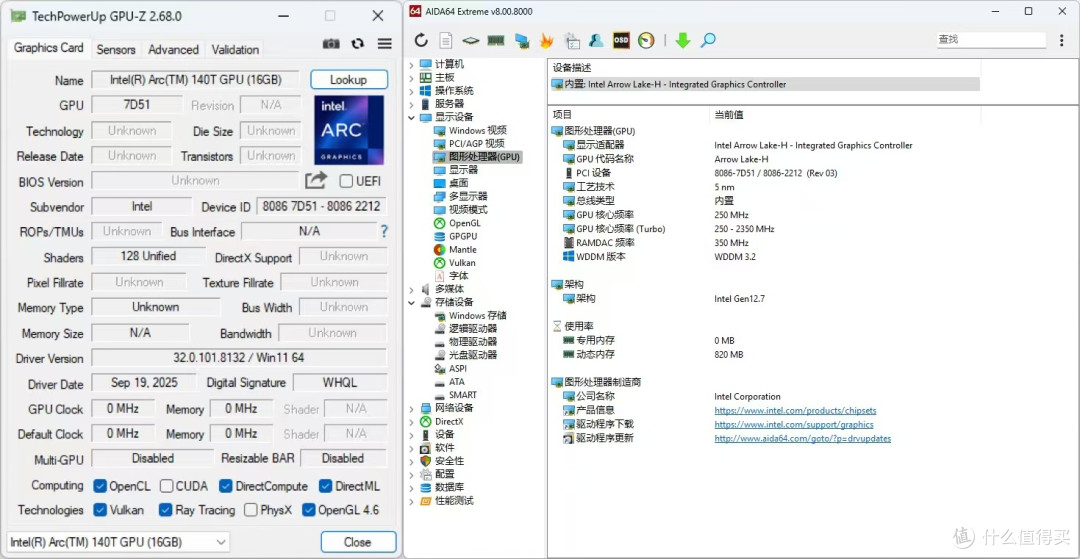Toggle the Vulkan checkbox in GPU-Z
1080x559 pixels.
pyautogui.click(x=100, y=510)
